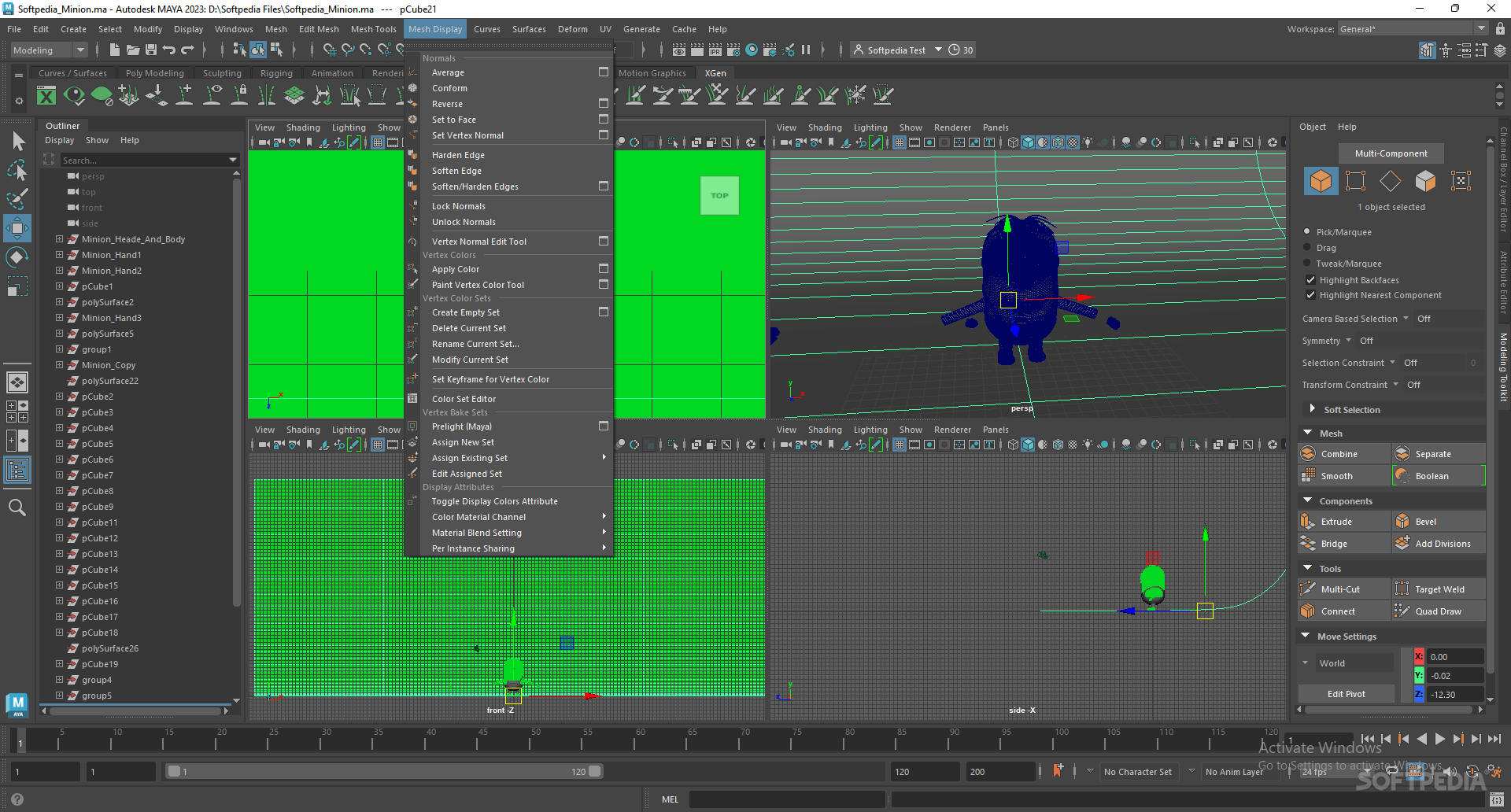Screen dimensions: 1511x812
Task: Undo last action via toolbar arrow
Action: click(169, 50)
